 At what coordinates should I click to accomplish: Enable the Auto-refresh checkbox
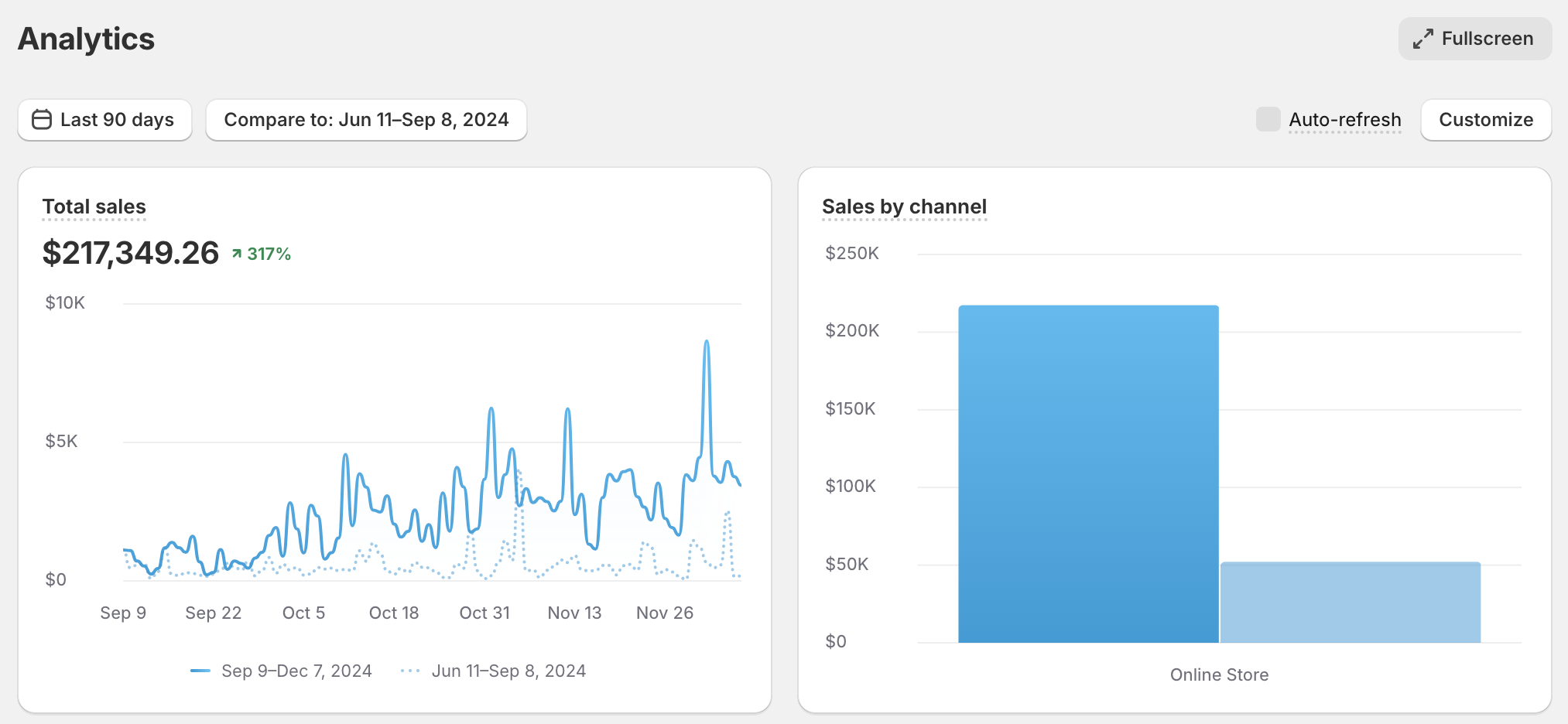(x=1268, y=119)
